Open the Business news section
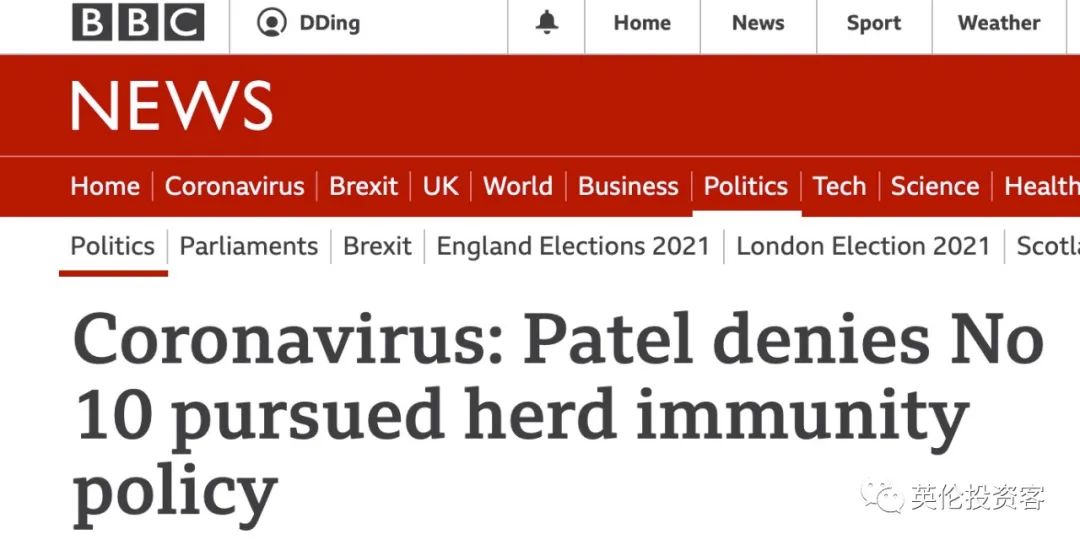Viewport: 1080px width, 545px height. (628, 186)
